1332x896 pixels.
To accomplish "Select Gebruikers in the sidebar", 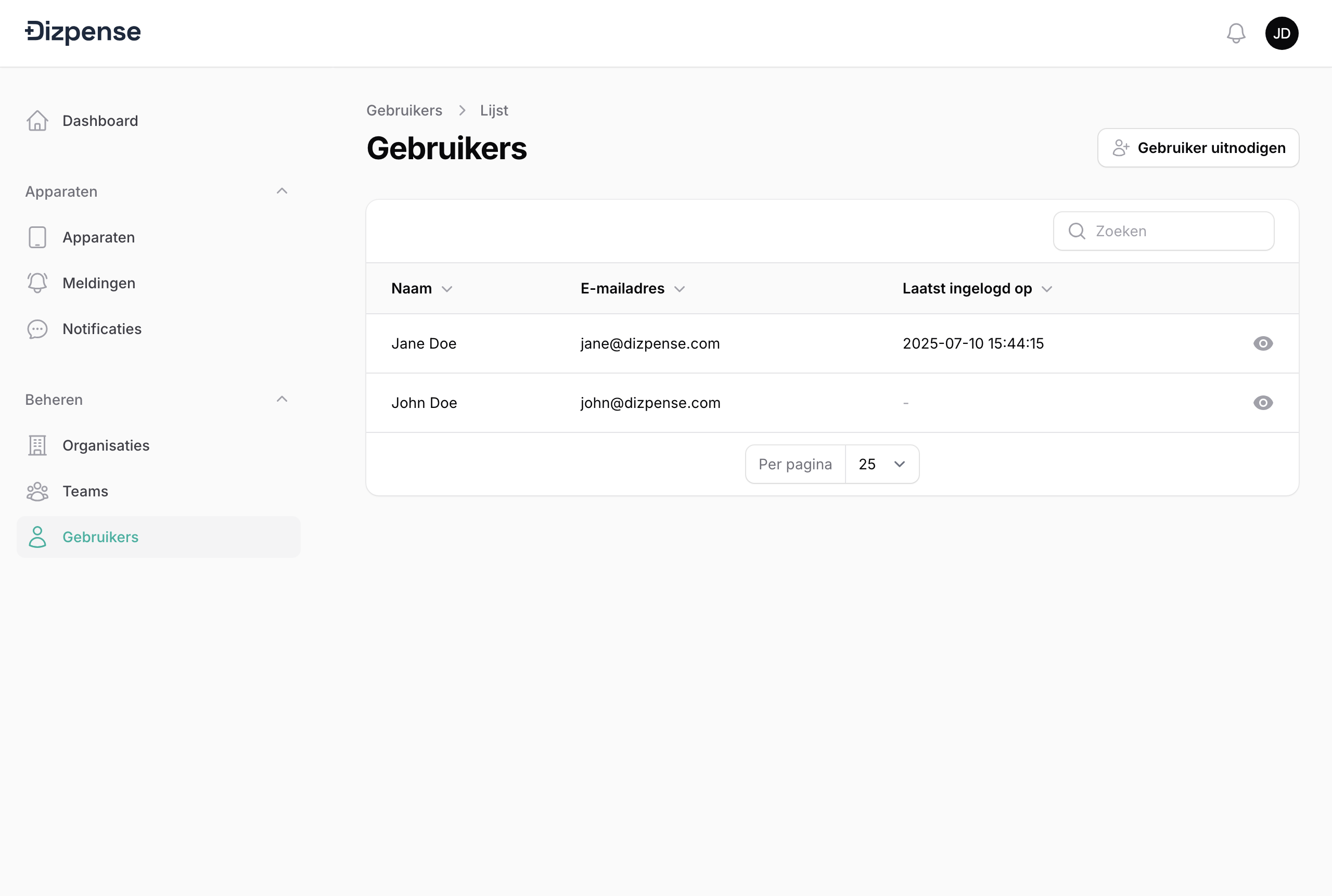I will [x=100, y=537].
